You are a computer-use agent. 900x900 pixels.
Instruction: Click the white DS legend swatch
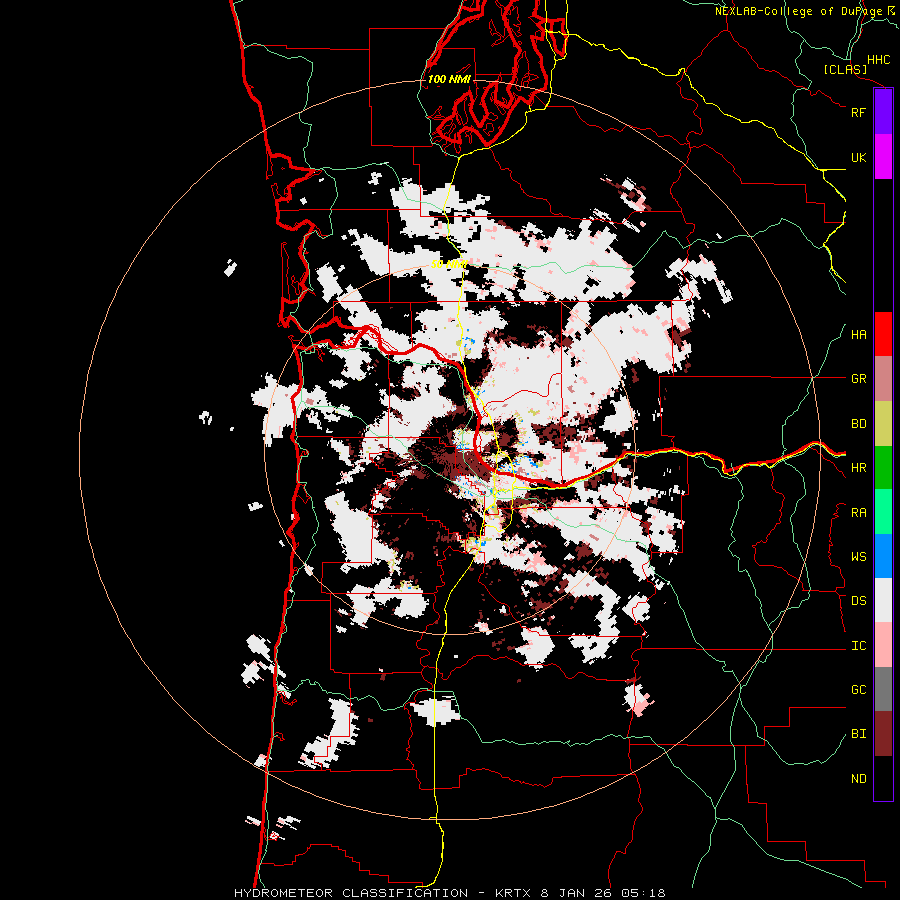(x=883, y=600)
